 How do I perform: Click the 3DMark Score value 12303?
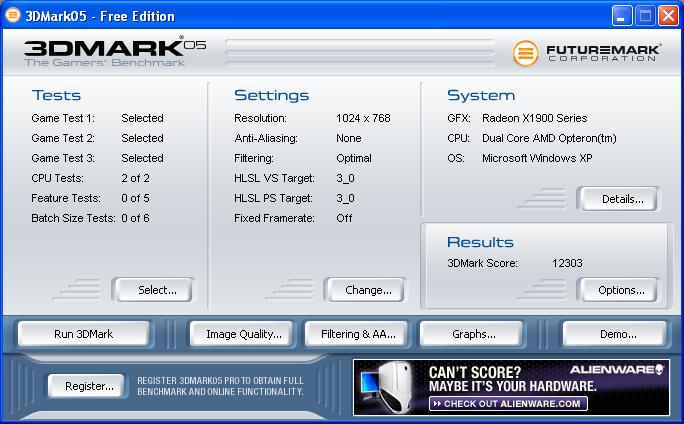click(566, 264)
